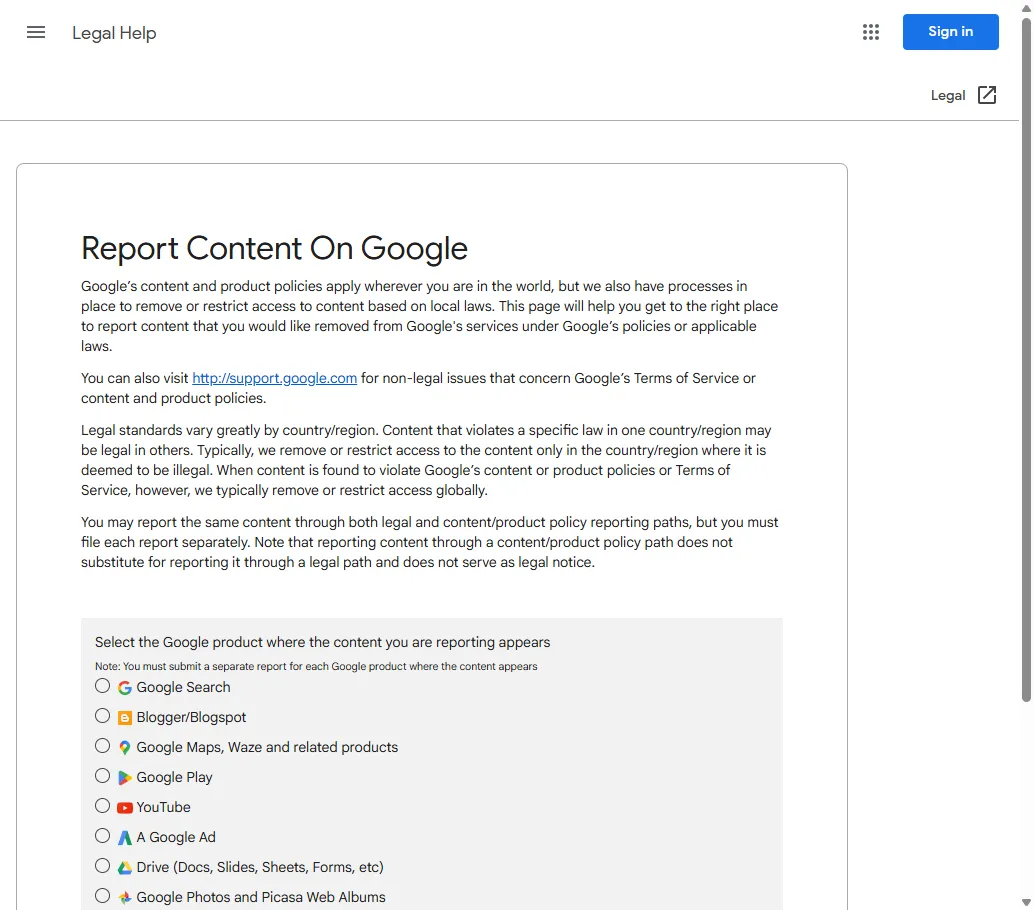Screen dimensions: 1034x910
Task: Click the Google Ads icon
Action: 124,837
